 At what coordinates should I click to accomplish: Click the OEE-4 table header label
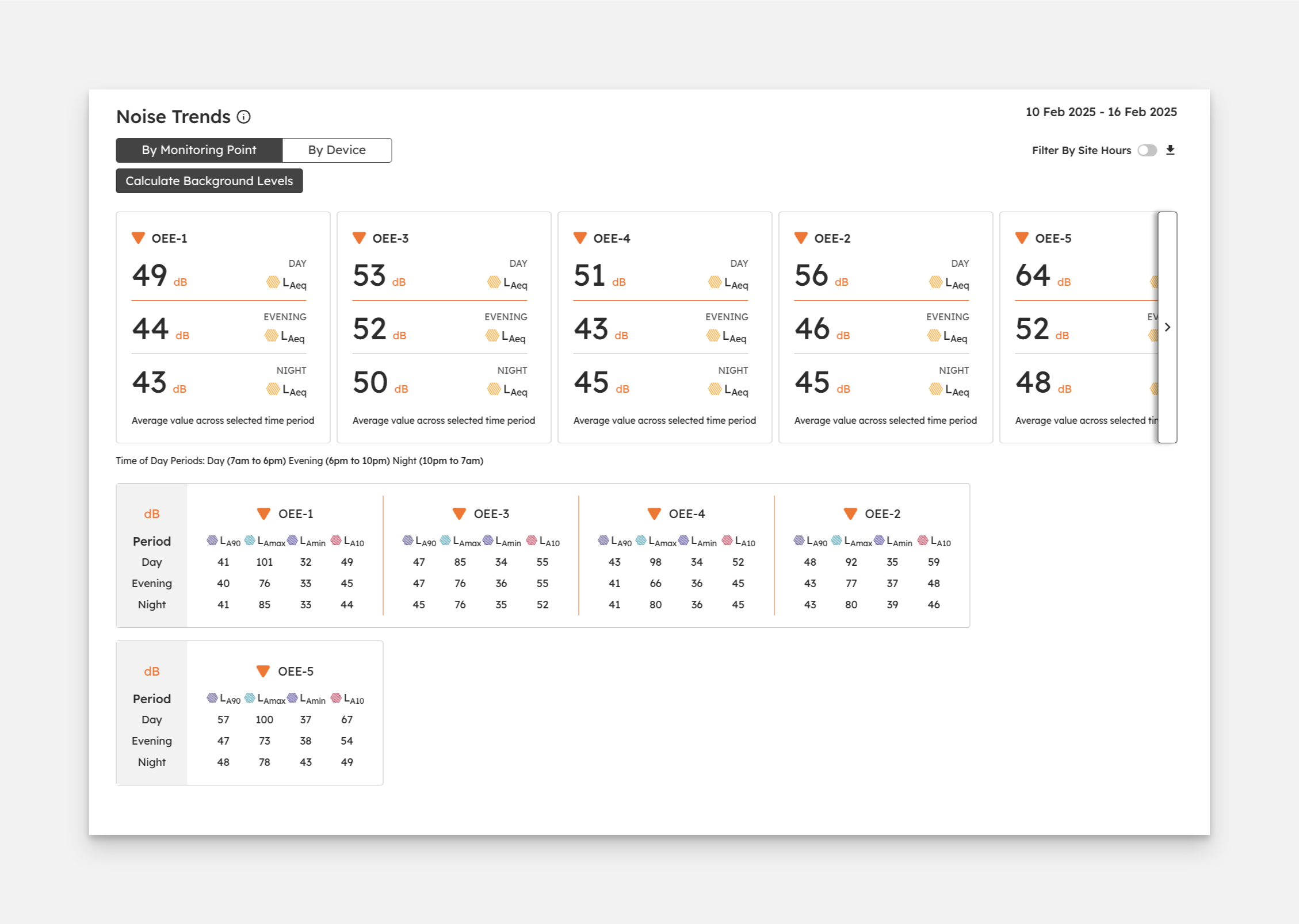coord(686,513)
